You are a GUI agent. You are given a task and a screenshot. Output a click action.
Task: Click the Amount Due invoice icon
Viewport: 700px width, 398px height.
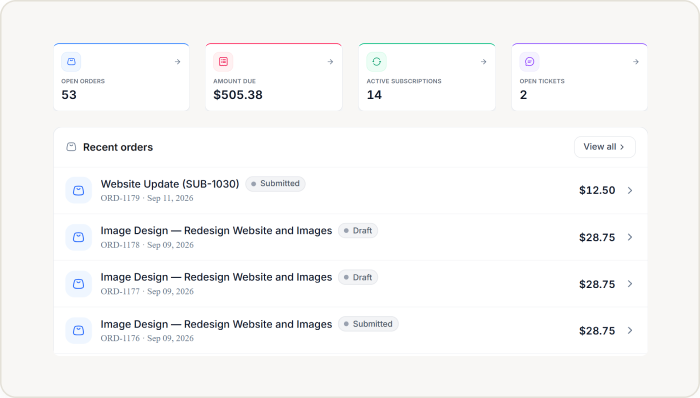click(223, 62)
